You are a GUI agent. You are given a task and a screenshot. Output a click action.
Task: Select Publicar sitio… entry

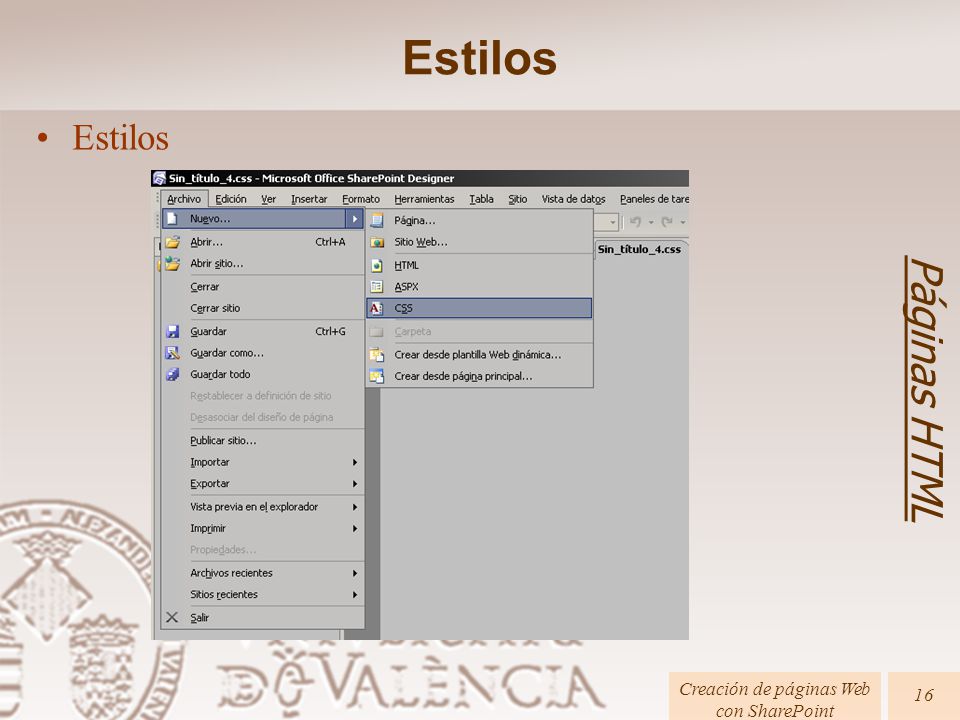point(263,440)
